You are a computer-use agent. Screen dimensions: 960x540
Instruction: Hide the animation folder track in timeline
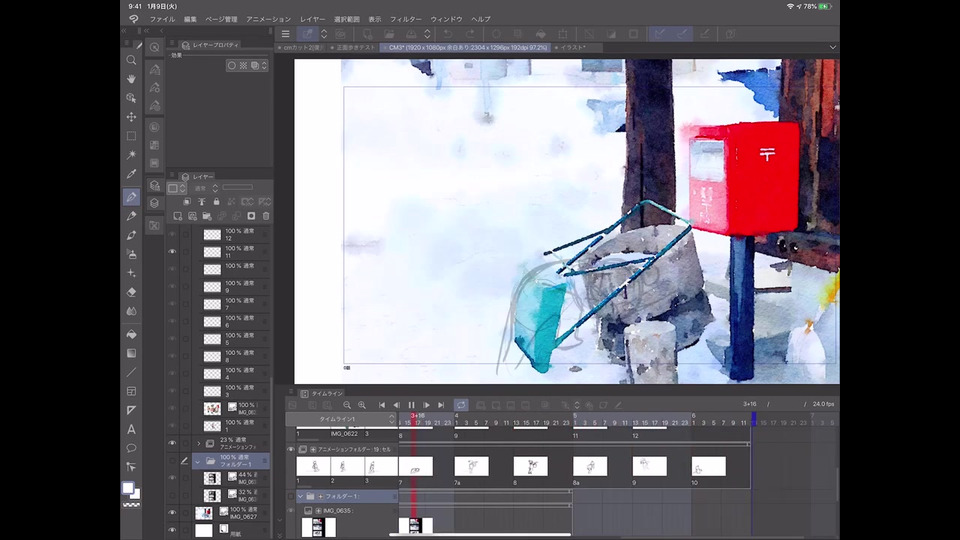coord(291,450)
